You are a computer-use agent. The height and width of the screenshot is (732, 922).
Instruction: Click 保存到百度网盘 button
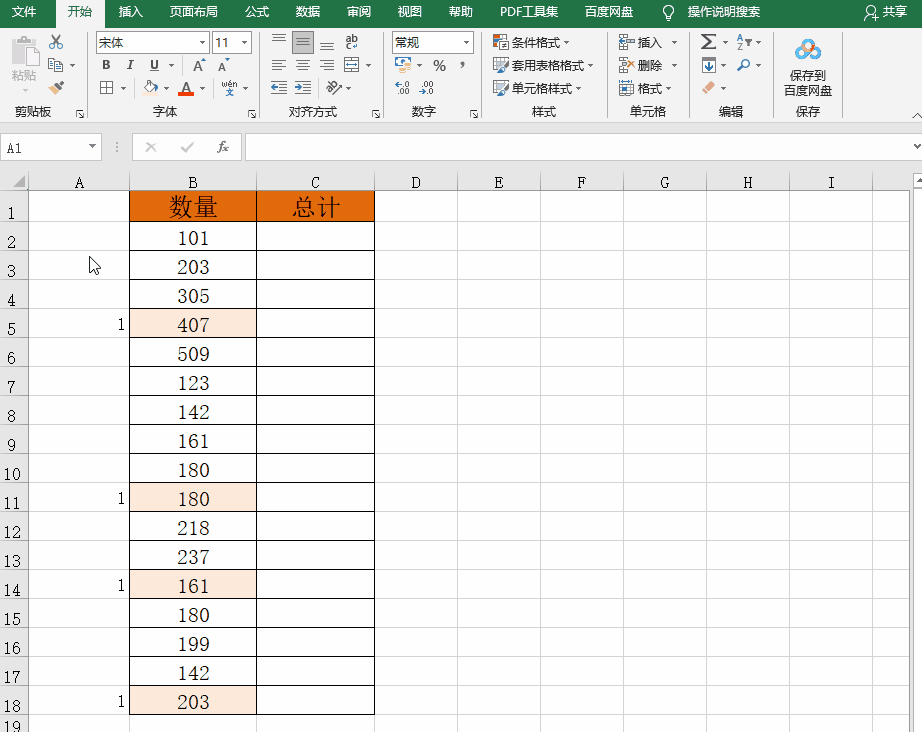coord(808,66)
